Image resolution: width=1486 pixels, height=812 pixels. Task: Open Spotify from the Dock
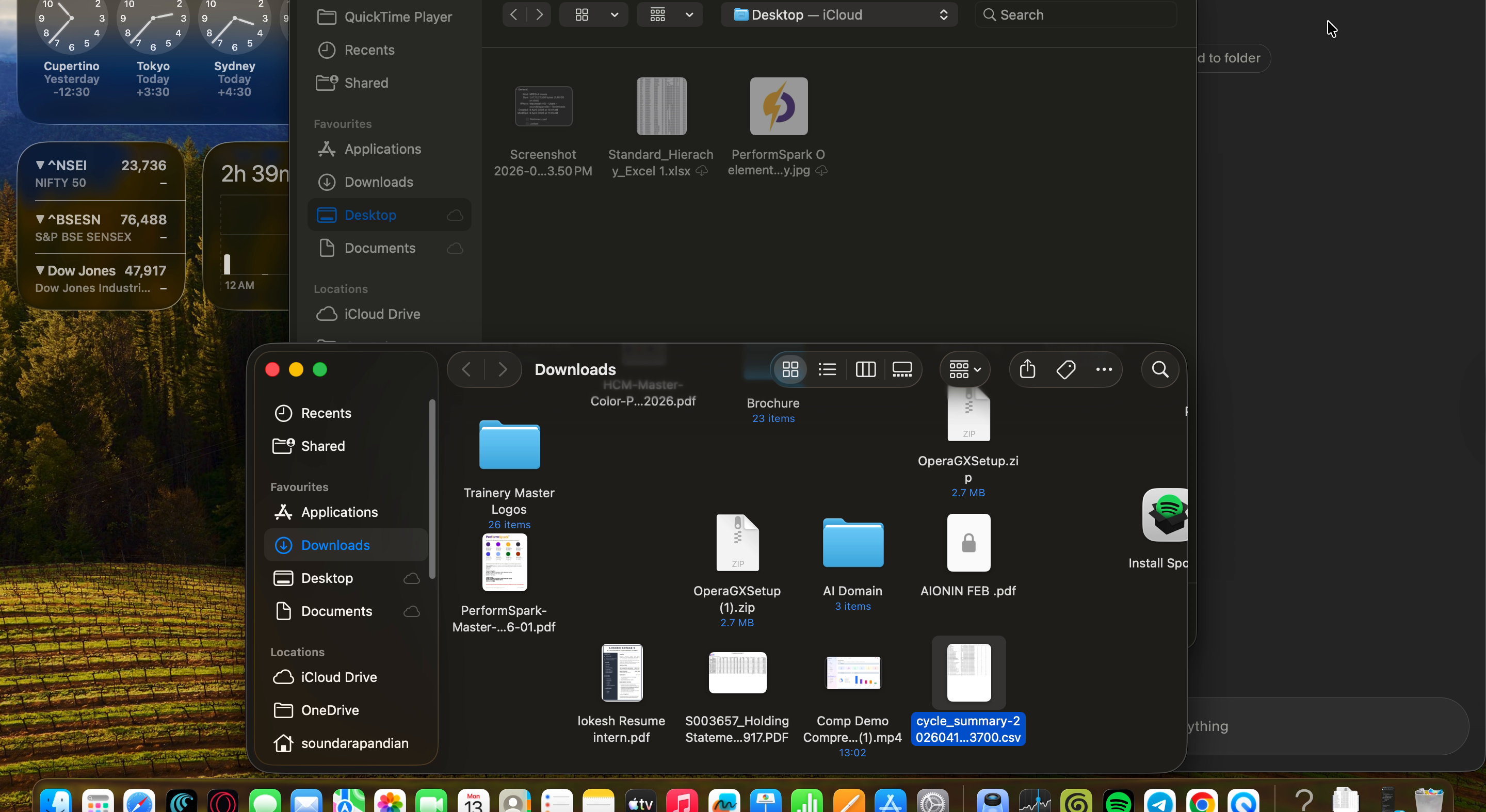(1118, 802)
